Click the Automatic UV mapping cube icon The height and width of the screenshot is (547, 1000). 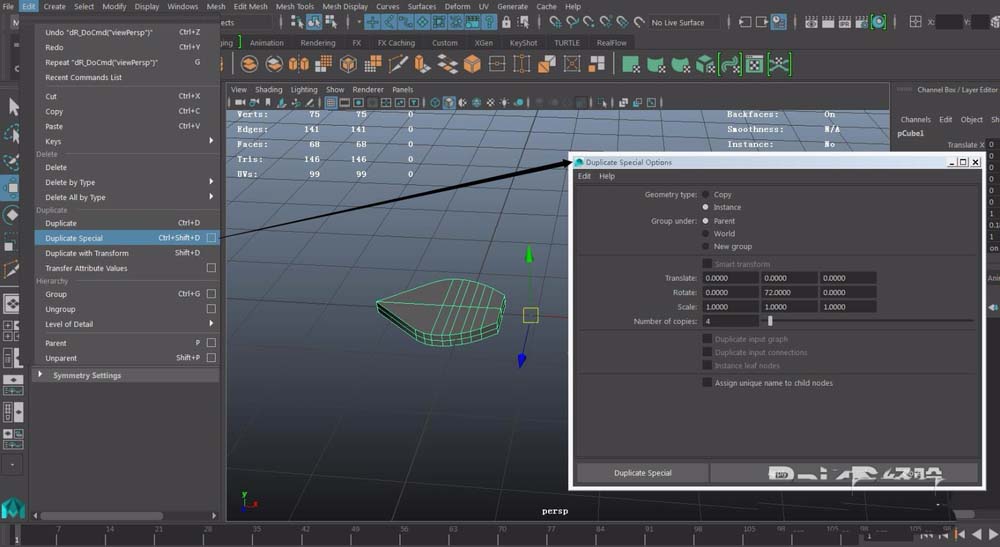pos(705,64)
